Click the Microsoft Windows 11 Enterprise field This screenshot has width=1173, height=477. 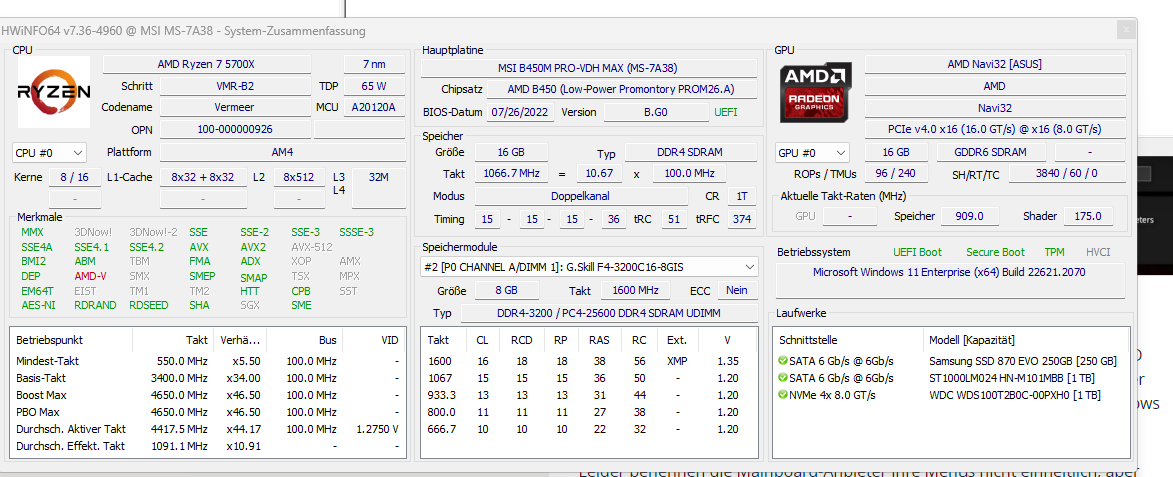950,279
